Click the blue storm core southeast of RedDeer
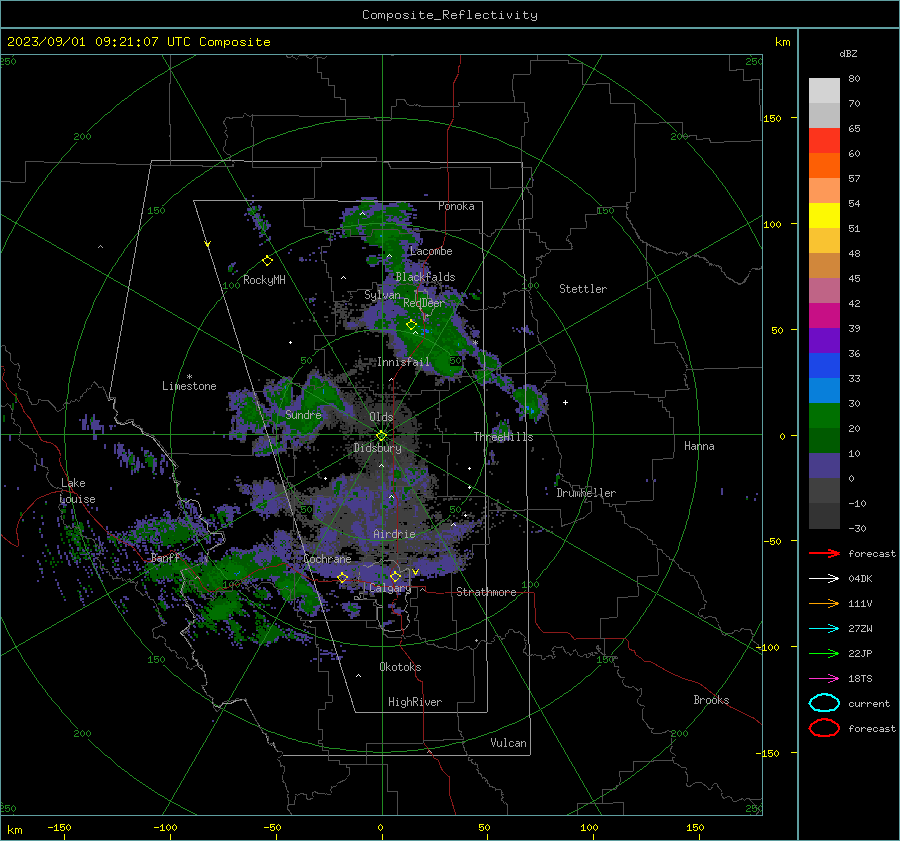 point(425,331)
